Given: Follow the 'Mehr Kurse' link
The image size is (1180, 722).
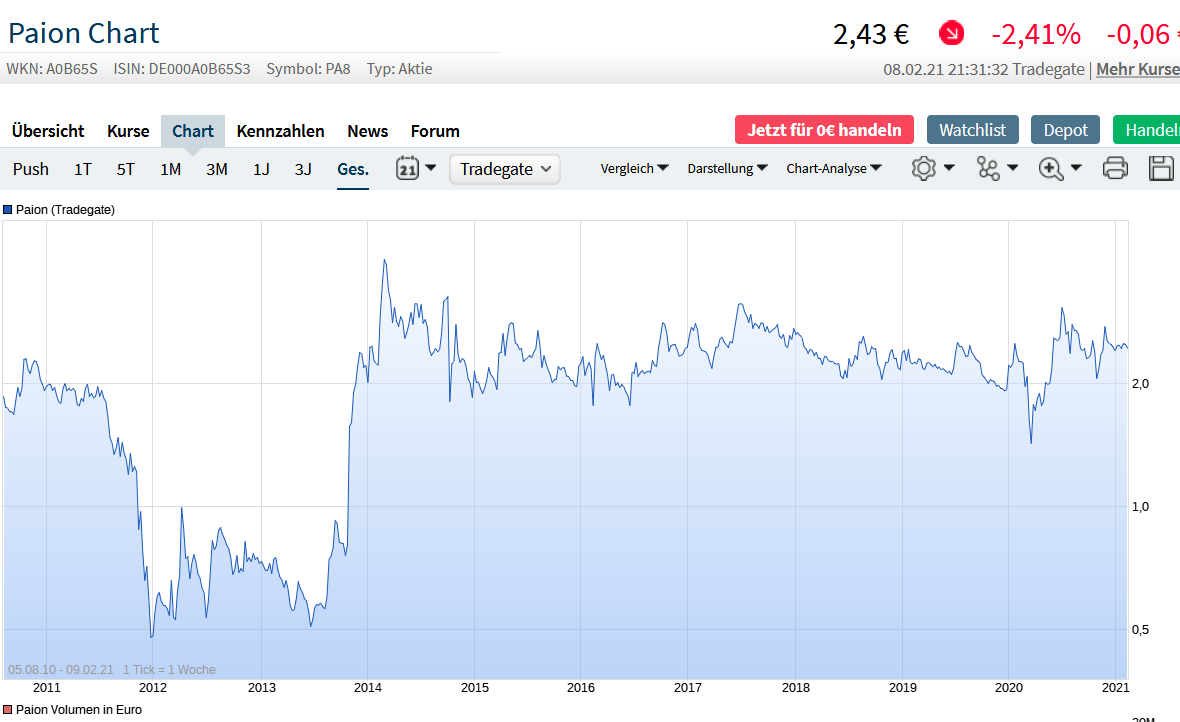Looking at the screenshot, I should point(1138,69).
